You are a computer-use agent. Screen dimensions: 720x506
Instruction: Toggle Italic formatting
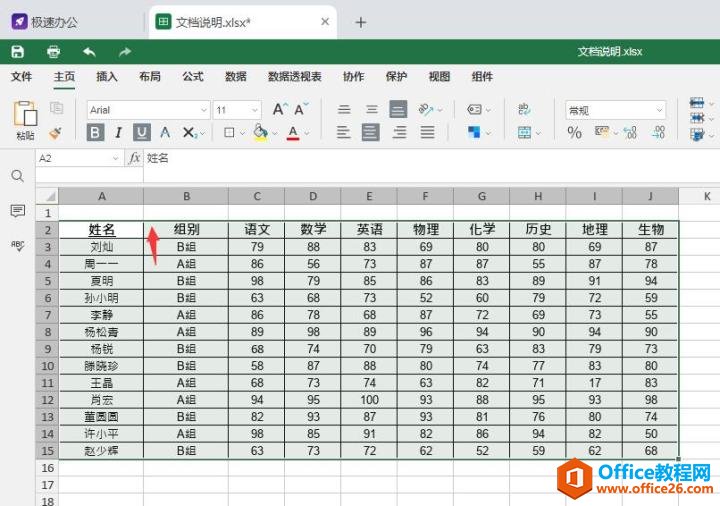point(118,133)
